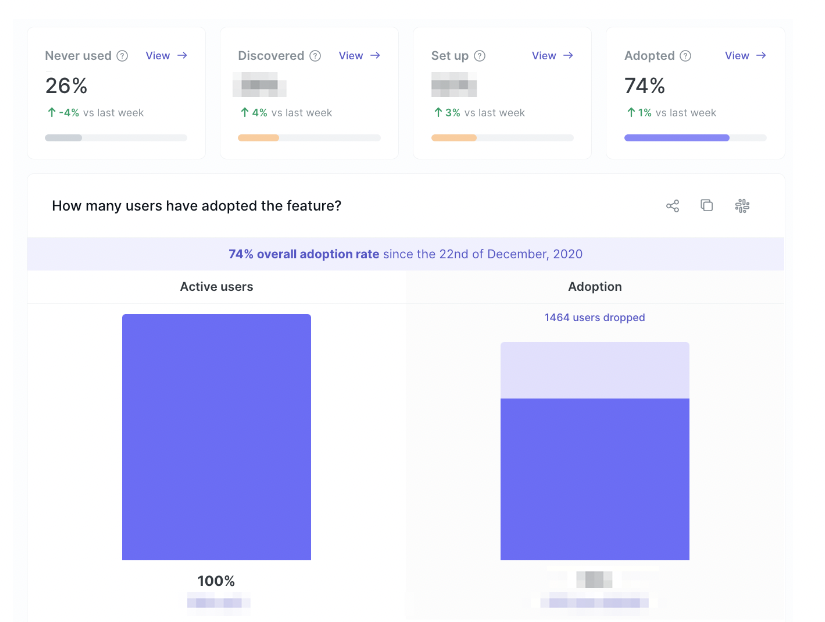View users who never used the feature
825x622 pixels.
click(x=166, y=56)
